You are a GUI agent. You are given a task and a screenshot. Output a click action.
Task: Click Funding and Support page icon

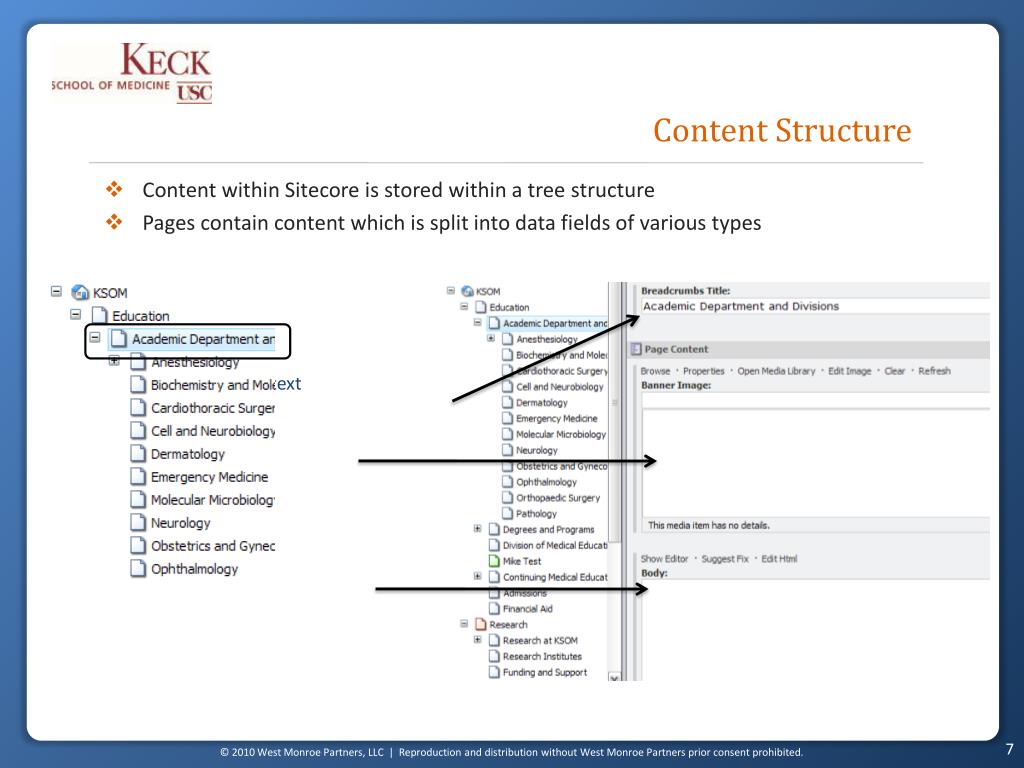[494, 671]
